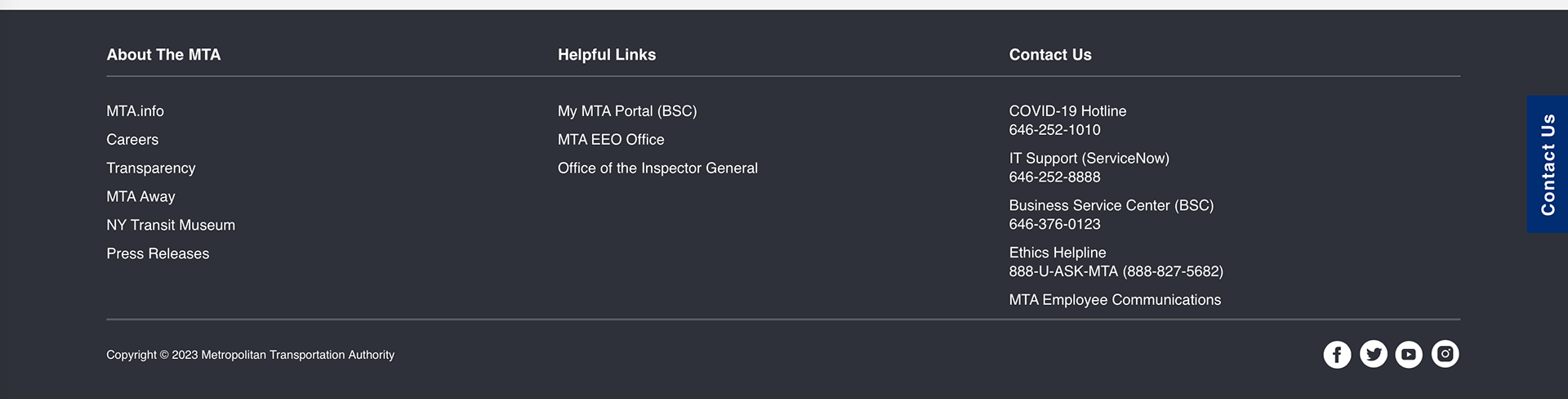This screenshot has height=399, width=1568.
Task: Open MTA Employee Communications link
Action: (x=1115, y=300)
